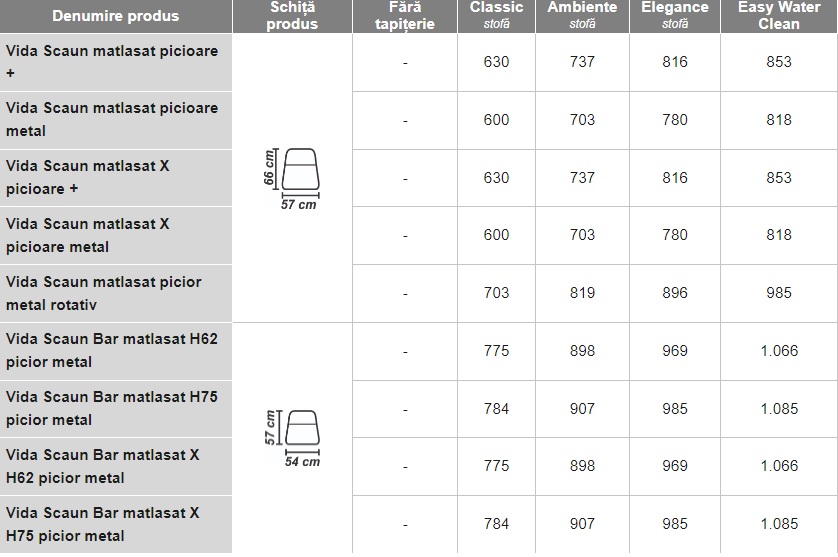Screen dimensions: 838x557
Task: Select the Ambiente stofă column header
Action: point(582,16)
